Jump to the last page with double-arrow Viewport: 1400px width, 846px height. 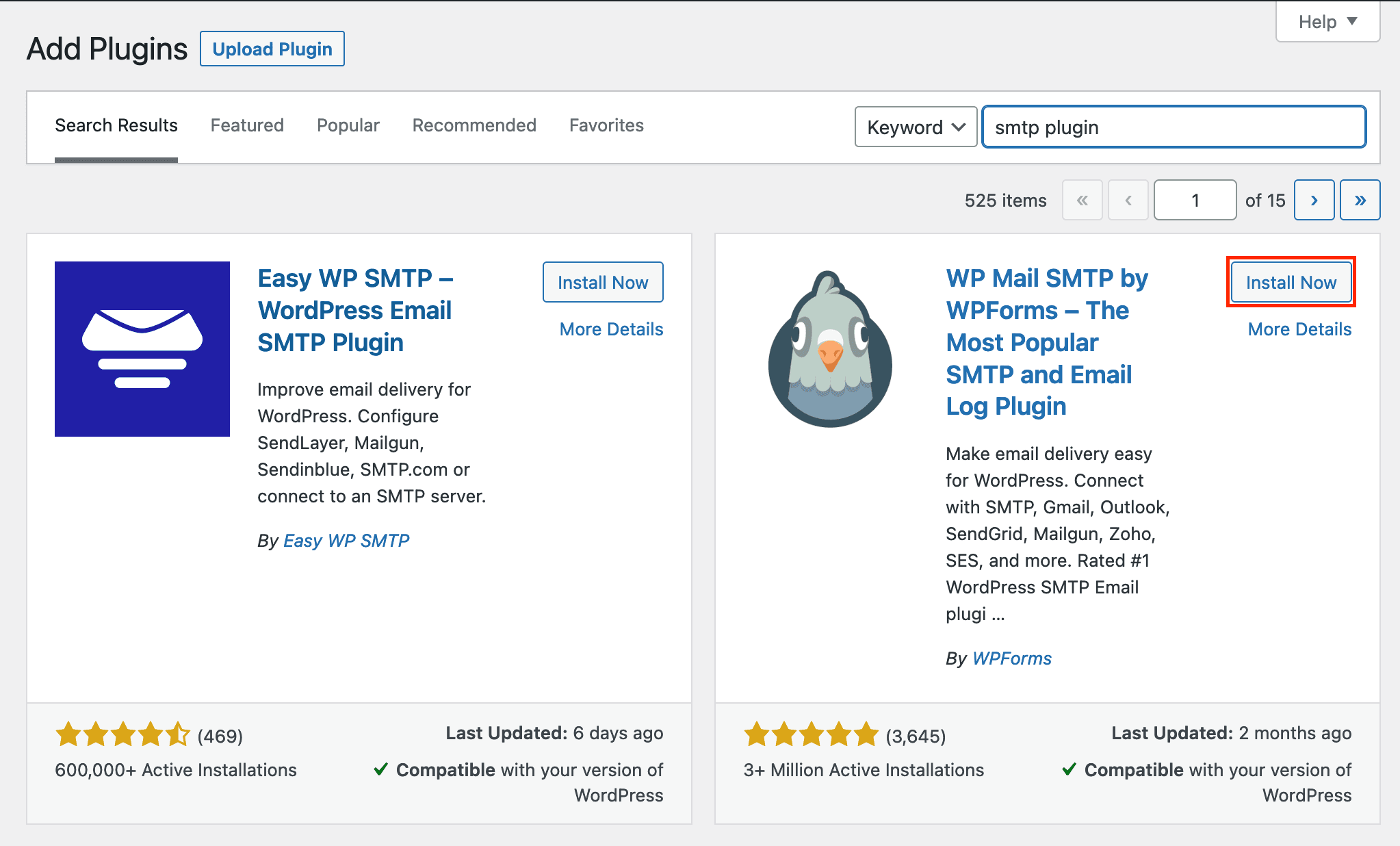[1360, 200]
